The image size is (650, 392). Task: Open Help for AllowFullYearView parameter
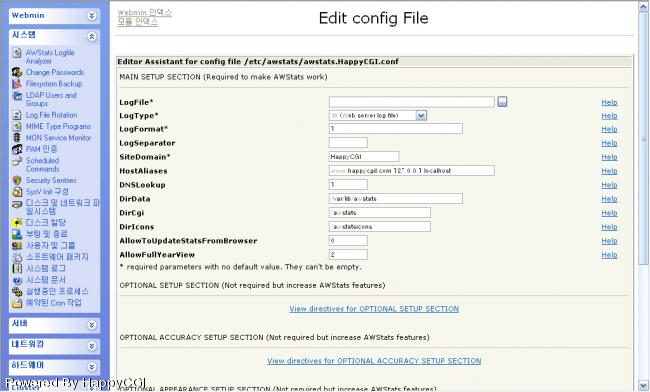click(609, 255)
